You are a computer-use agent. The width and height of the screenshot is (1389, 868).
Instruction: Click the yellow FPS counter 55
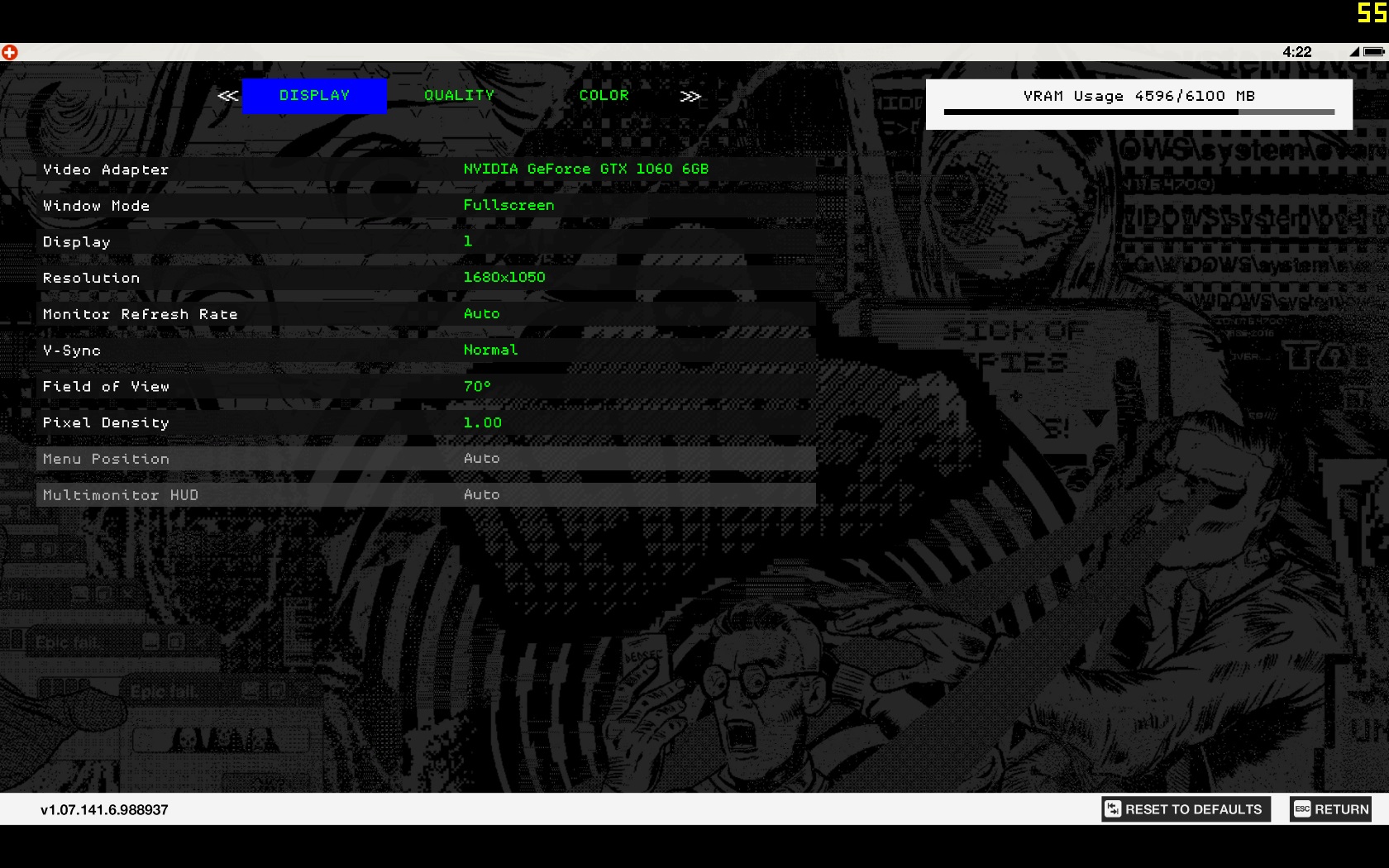pos(1372,12)
